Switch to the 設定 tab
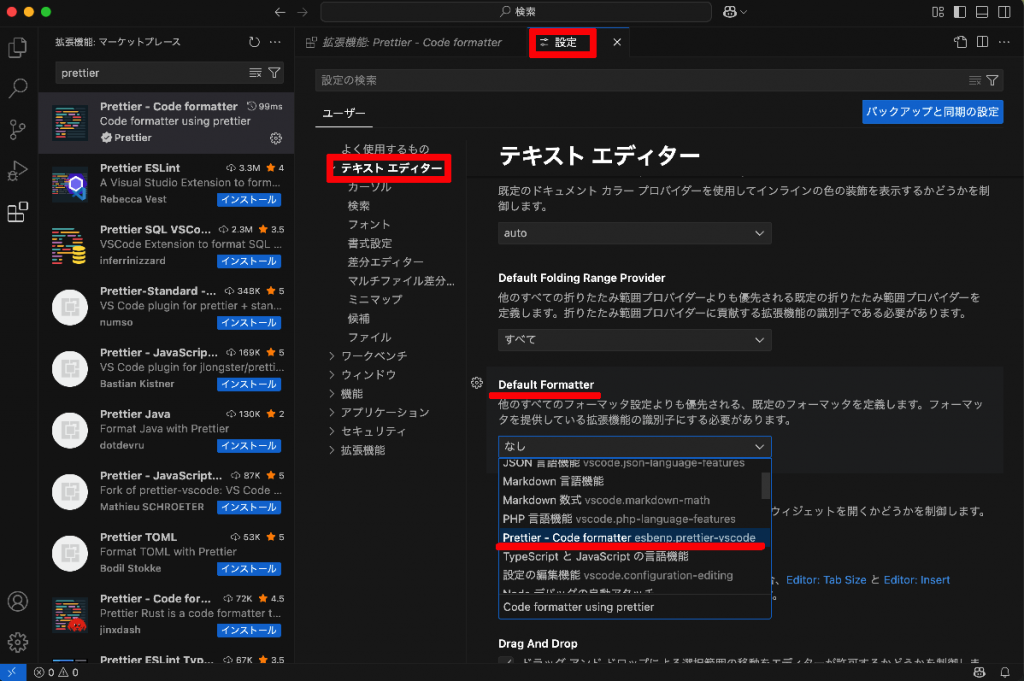The width and height of the screenshot is (1024, 681). [x=566, y=42]
